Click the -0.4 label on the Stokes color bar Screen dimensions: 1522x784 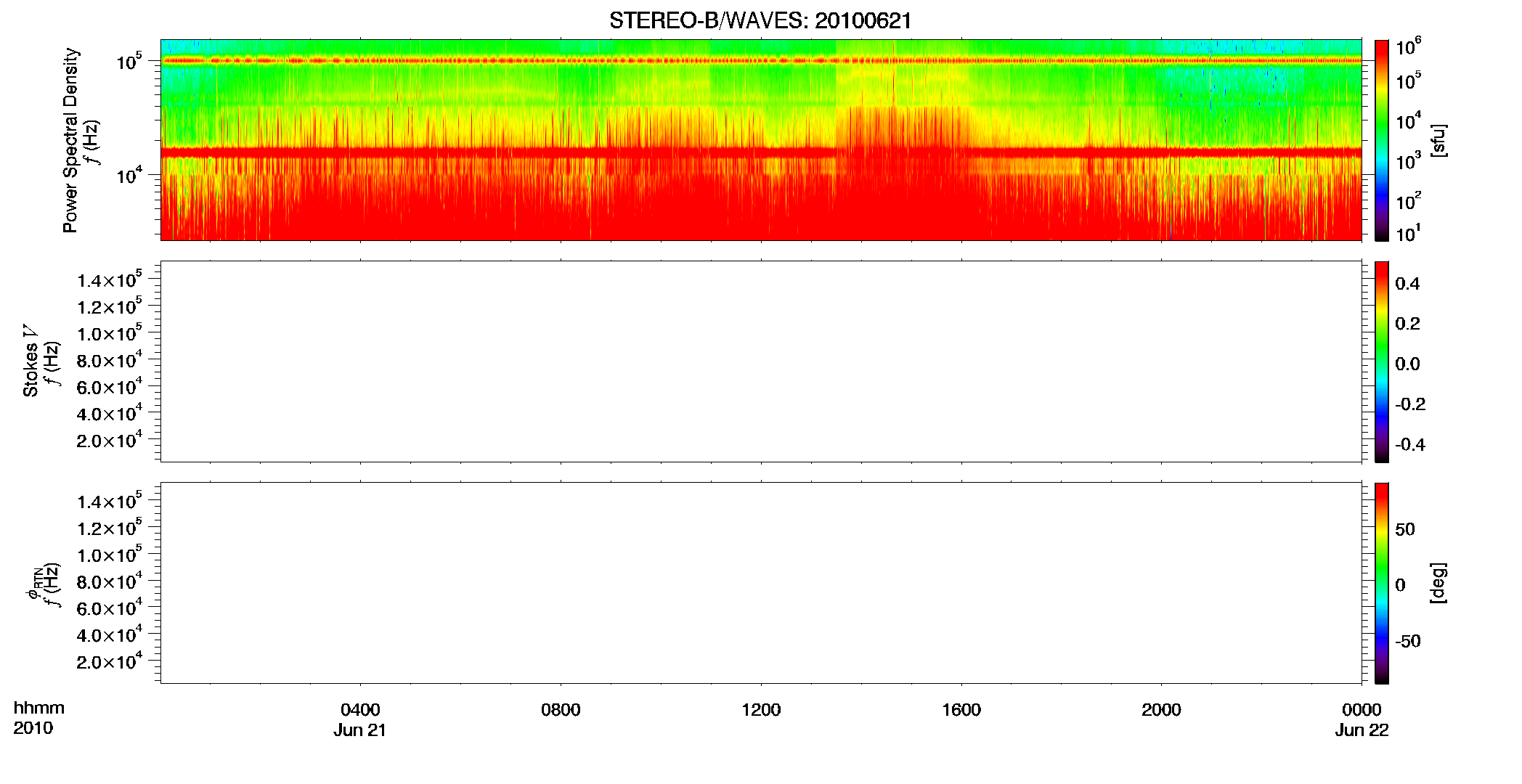point(1410,444)
